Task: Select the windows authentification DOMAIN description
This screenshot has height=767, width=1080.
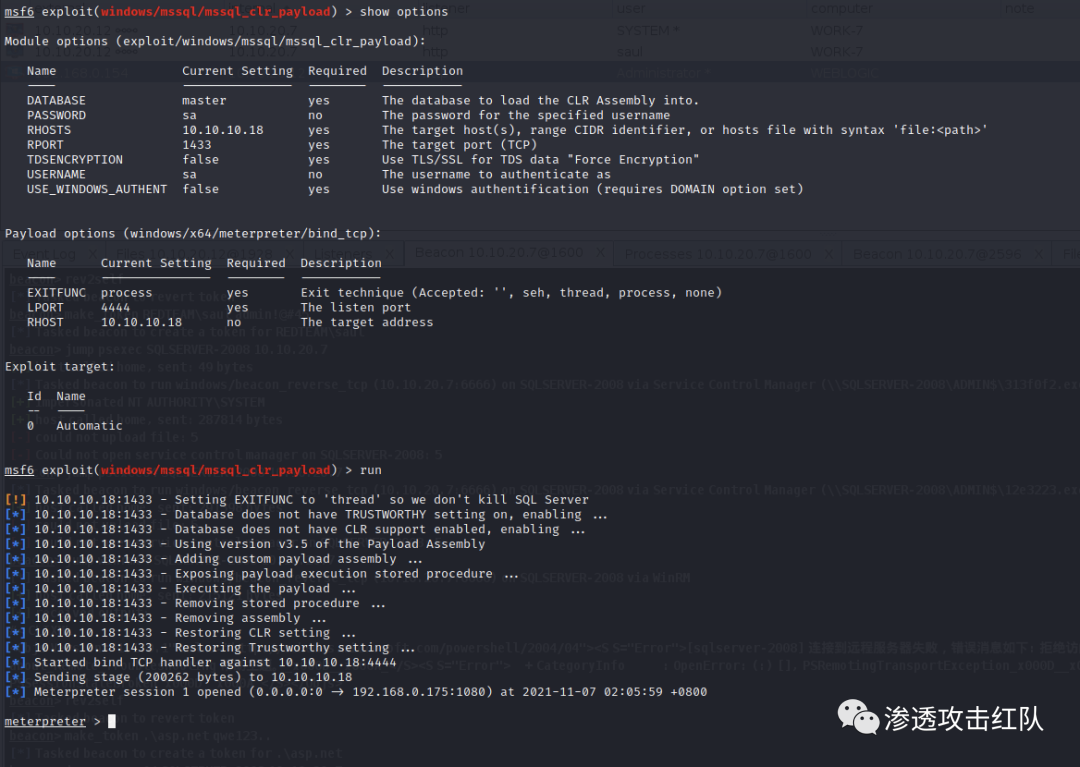Action: [592, 189]
